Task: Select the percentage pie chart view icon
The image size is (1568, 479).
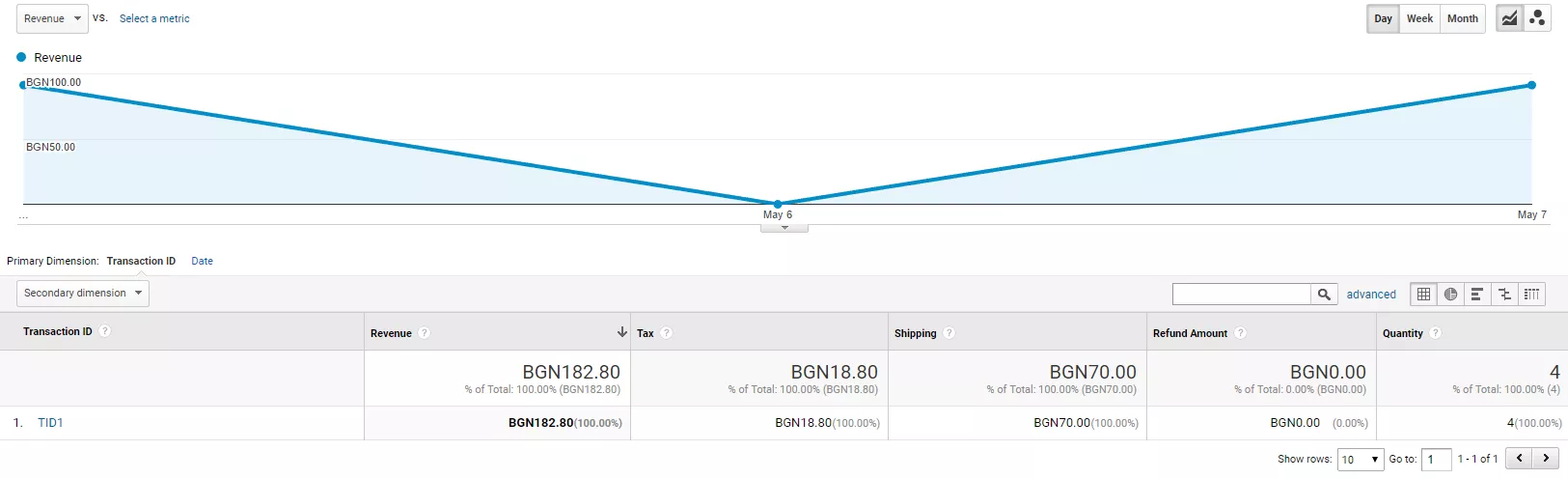Action: coord(1450,295)
